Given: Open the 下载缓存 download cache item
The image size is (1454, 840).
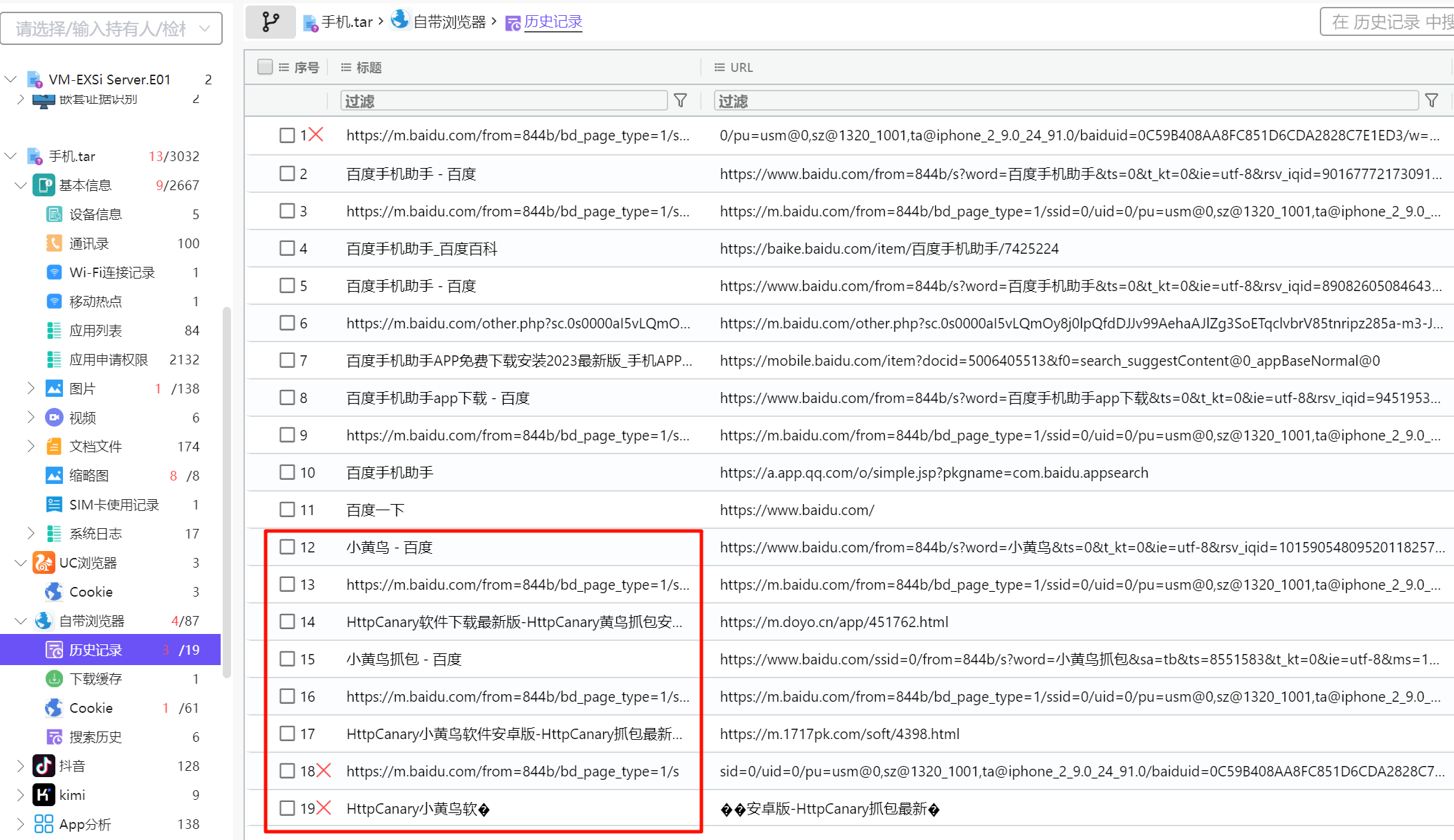Looking at the screenshot, I should point(95,679).
